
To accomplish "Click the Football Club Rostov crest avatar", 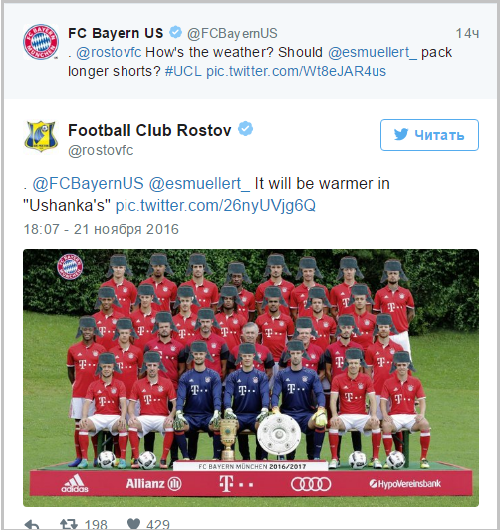I will [x=41, y=137].
